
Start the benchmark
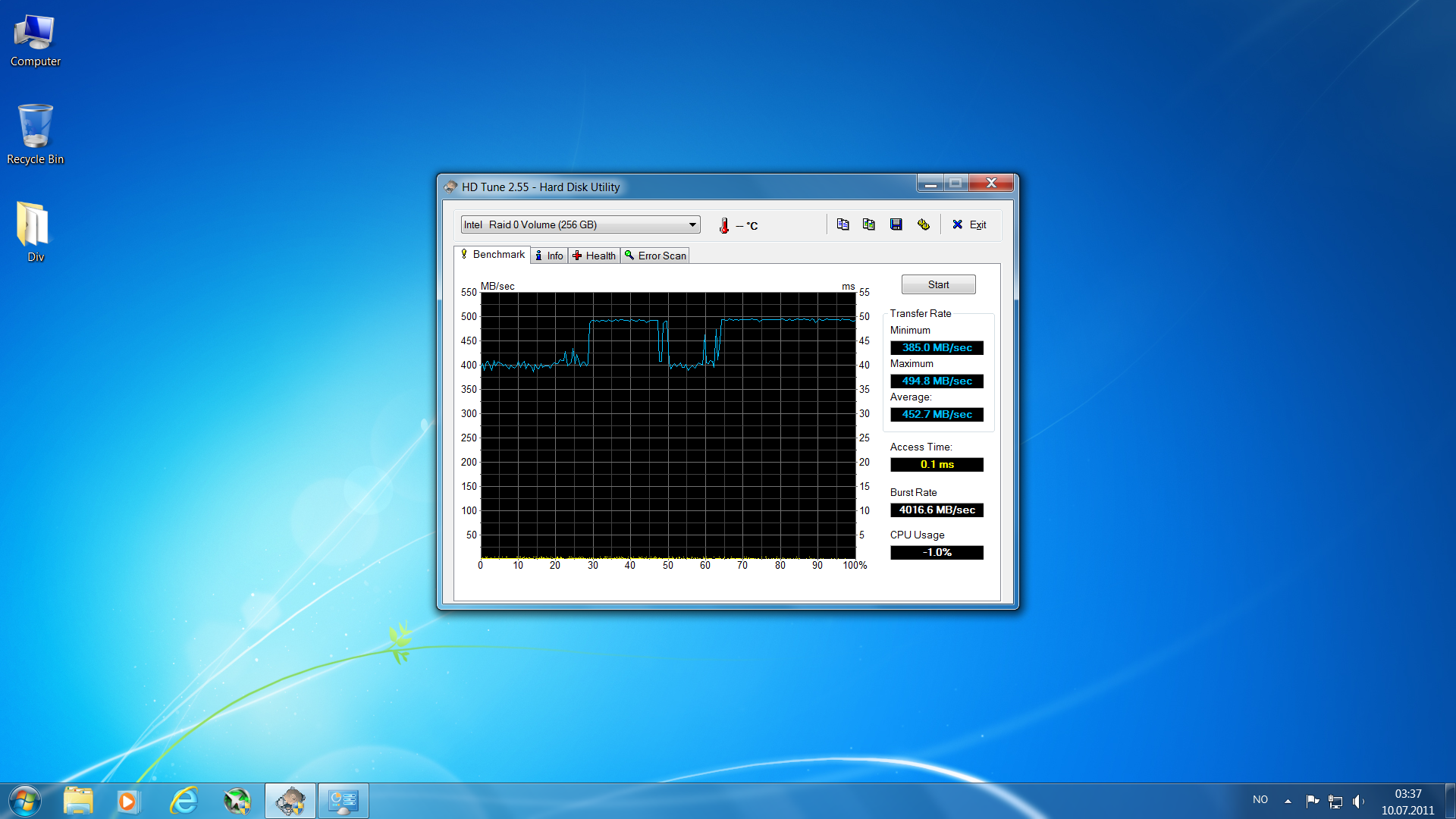click(x=938, y=284)
